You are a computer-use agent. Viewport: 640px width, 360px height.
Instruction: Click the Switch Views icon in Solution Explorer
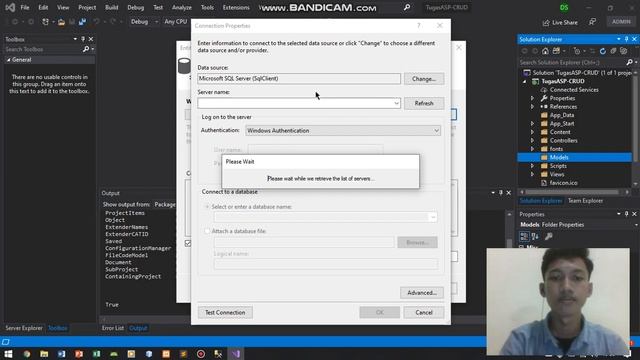pyautogui.click(x=556, y=51)
